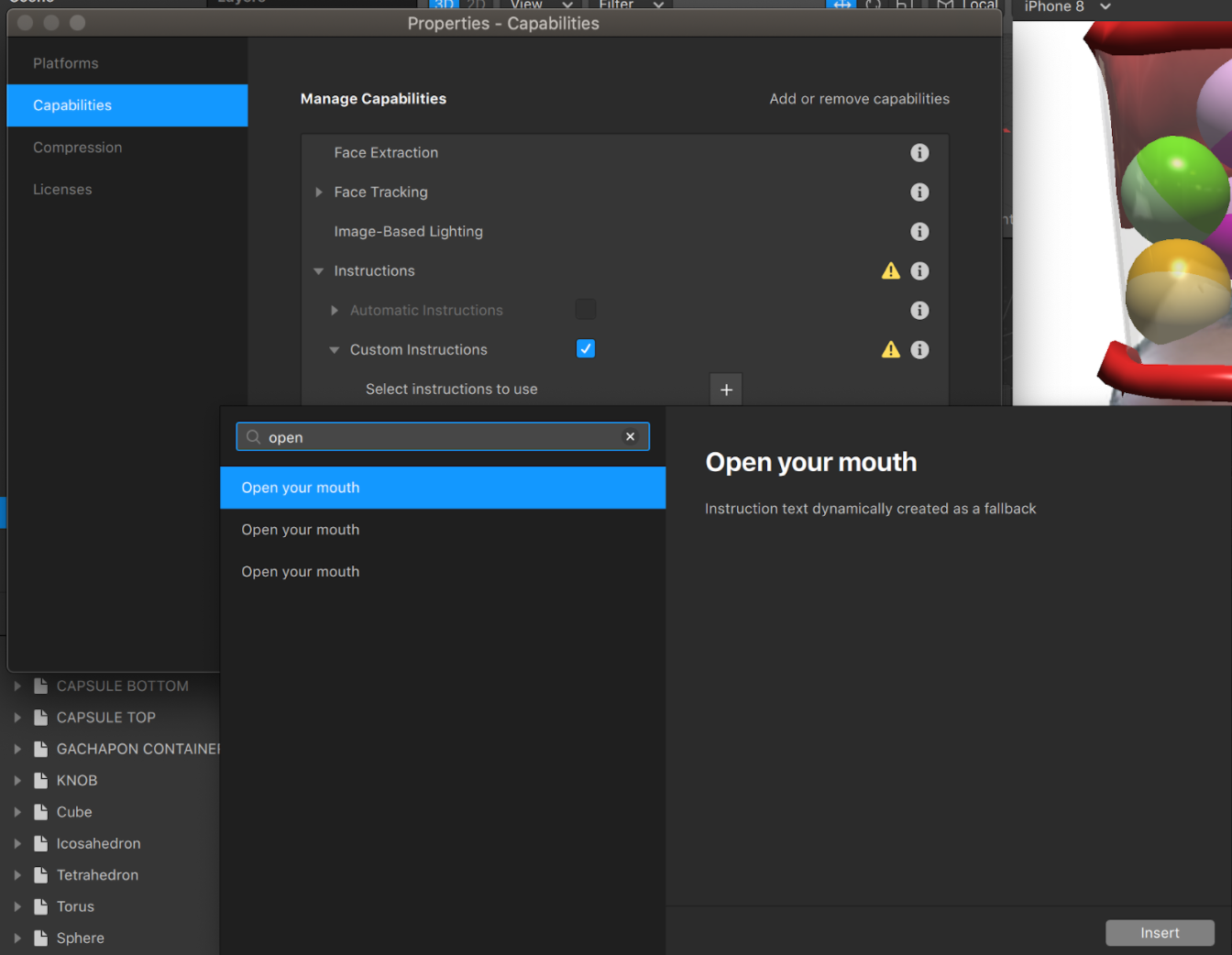Click the plus icon to add instructions
The image size is (1232, 955).
[x=726, y=390]
